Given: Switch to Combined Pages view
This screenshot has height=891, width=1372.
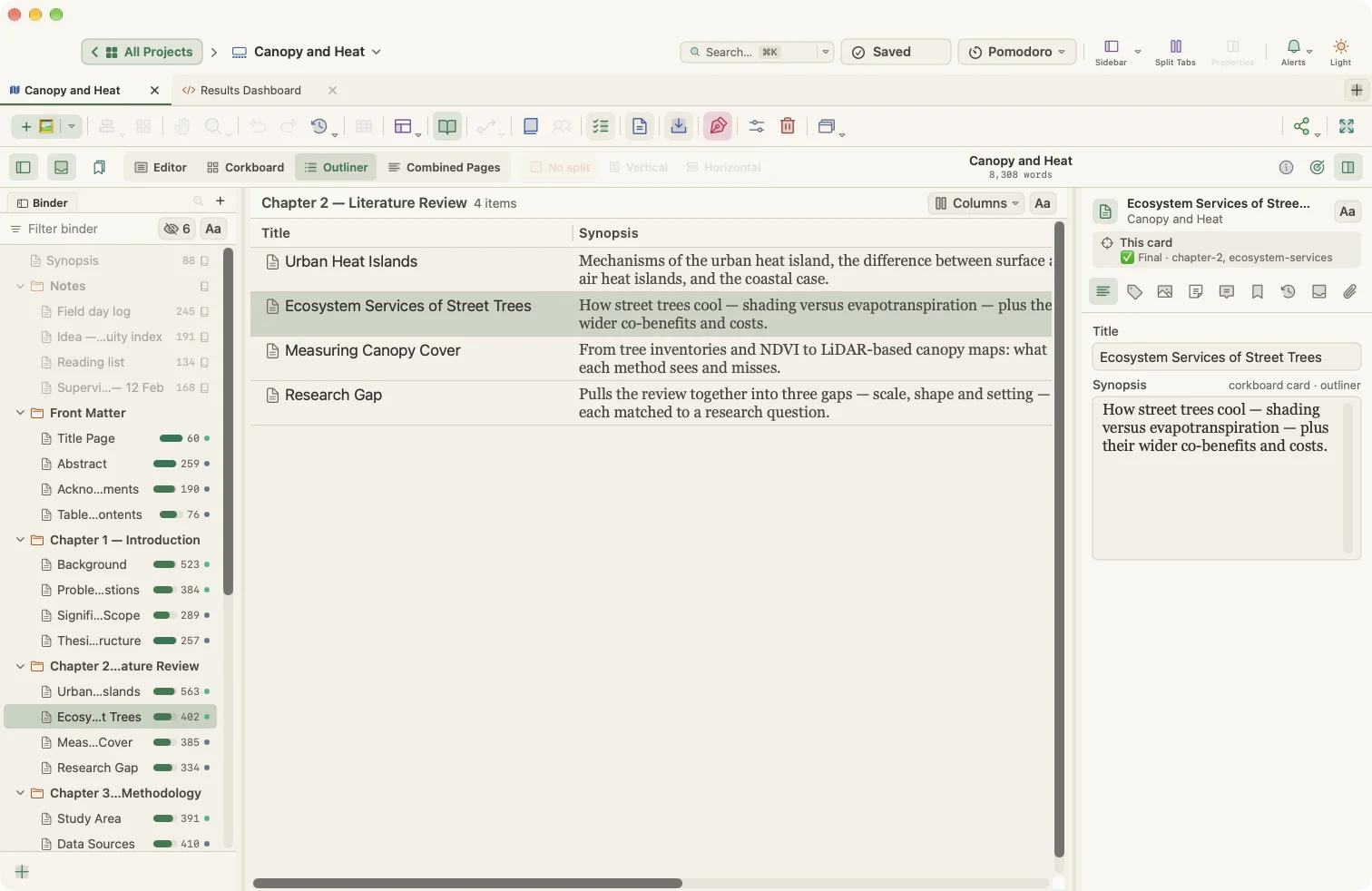Looking at the screenshot, I should (444, 167).
